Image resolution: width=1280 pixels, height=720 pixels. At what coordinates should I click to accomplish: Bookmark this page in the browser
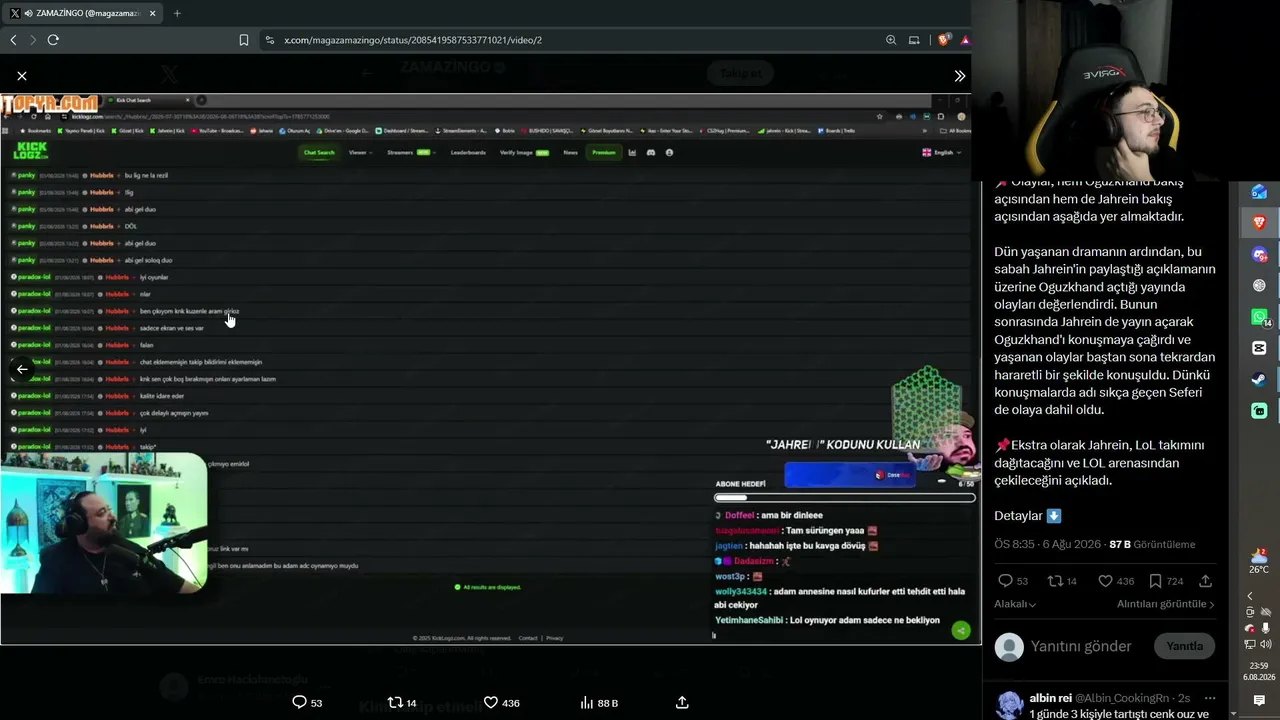click(244, 40)
